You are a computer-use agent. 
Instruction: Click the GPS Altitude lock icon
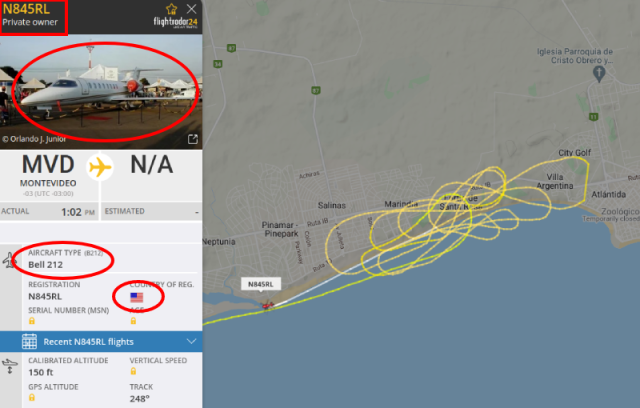(x=32, y=397)
